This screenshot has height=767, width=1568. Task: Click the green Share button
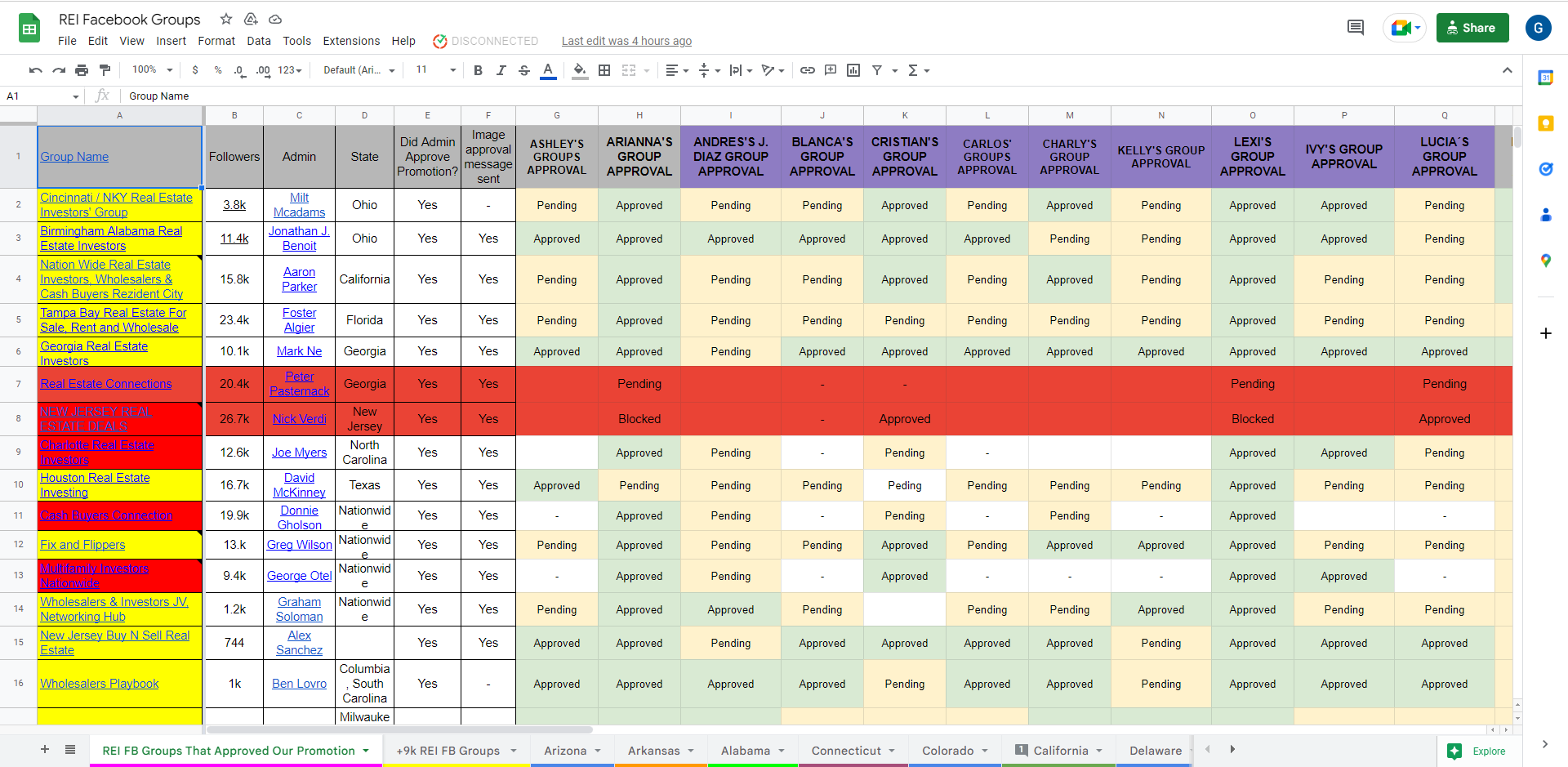pyautogui.click(x=1472, y=28)
